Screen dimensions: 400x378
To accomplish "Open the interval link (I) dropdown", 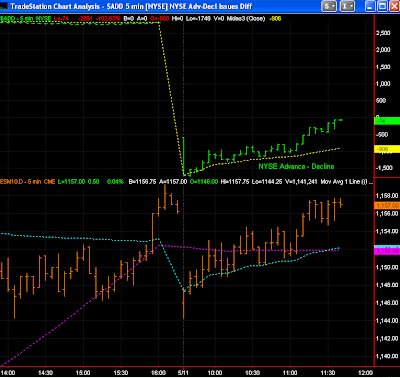I will pos(347,6).
